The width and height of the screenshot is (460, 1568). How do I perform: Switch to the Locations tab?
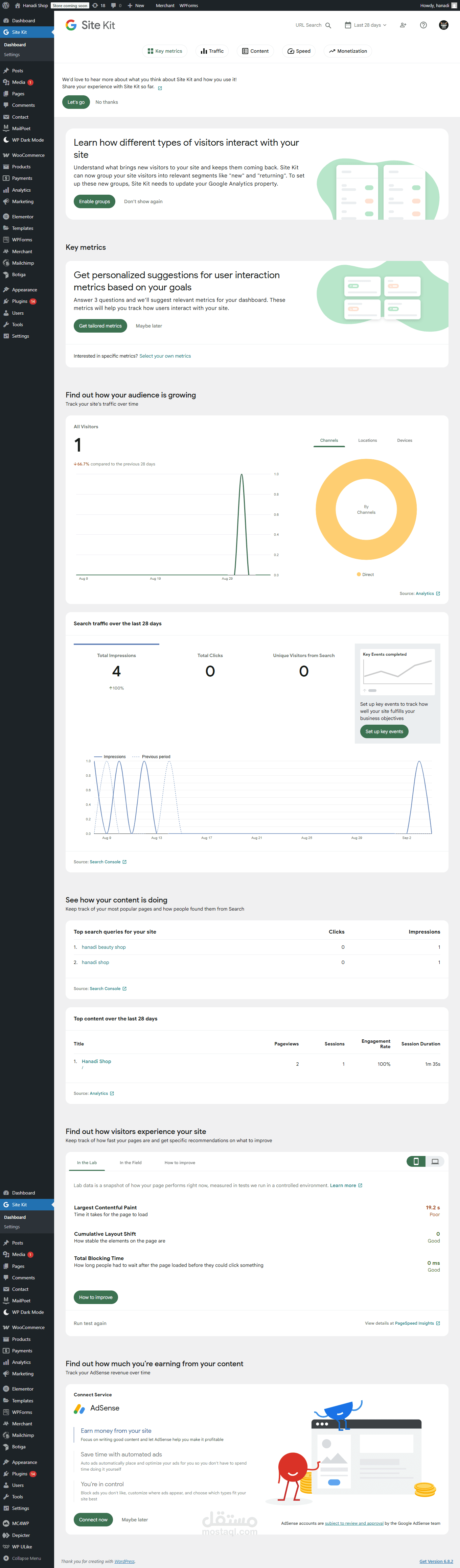coord(367,441)
